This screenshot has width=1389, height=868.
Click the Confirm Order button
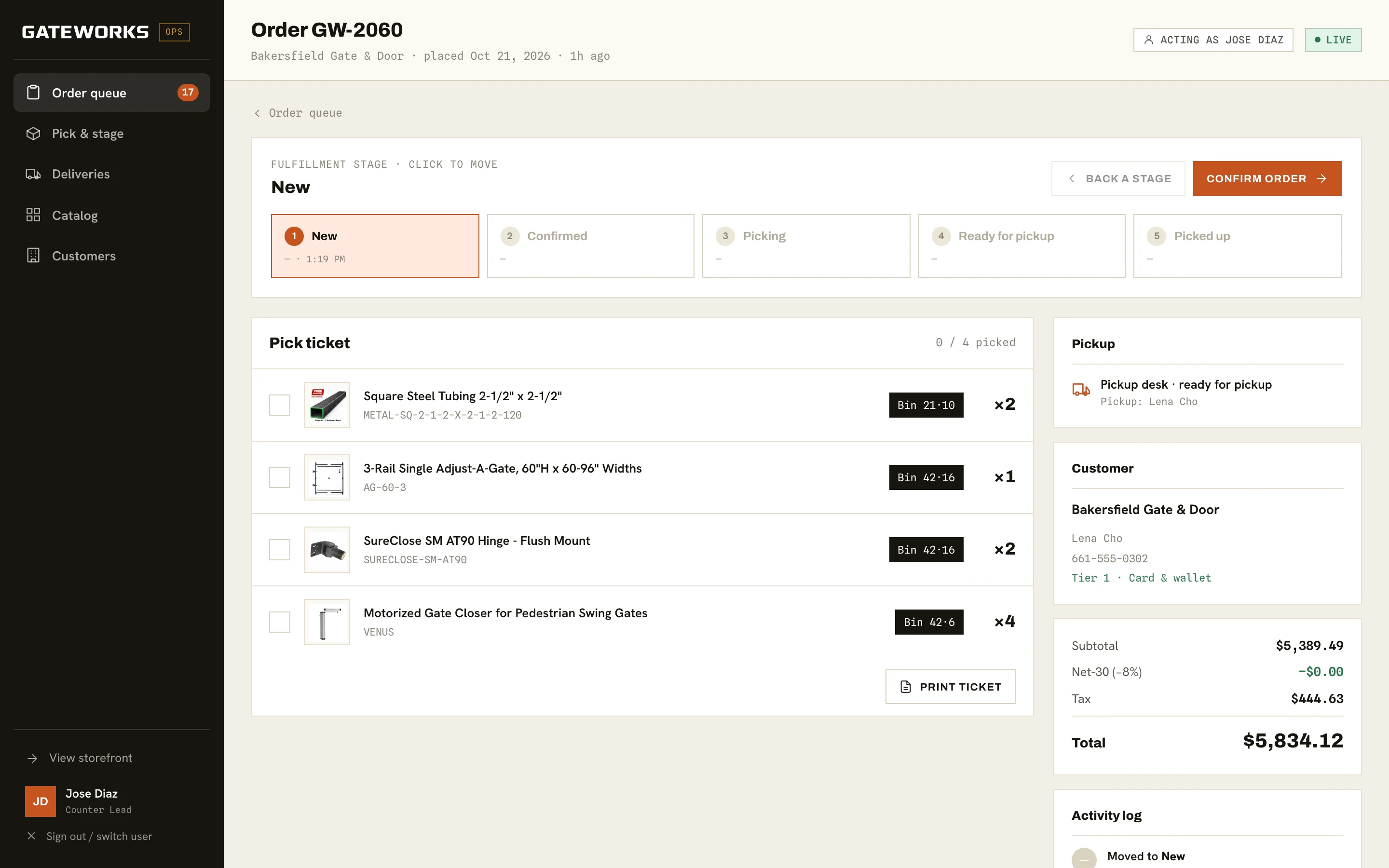1267,178
